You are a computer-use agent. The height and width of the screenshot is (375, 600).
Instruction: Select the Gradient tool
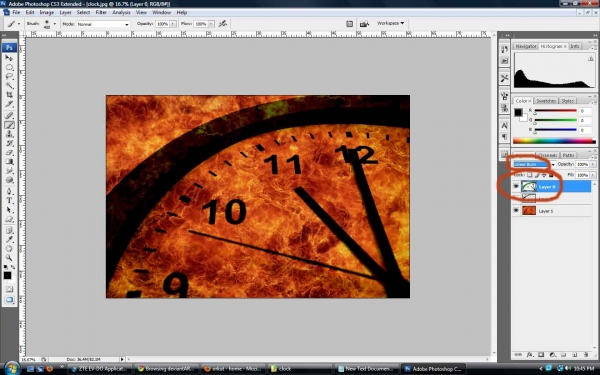click(x=9, y=162)
